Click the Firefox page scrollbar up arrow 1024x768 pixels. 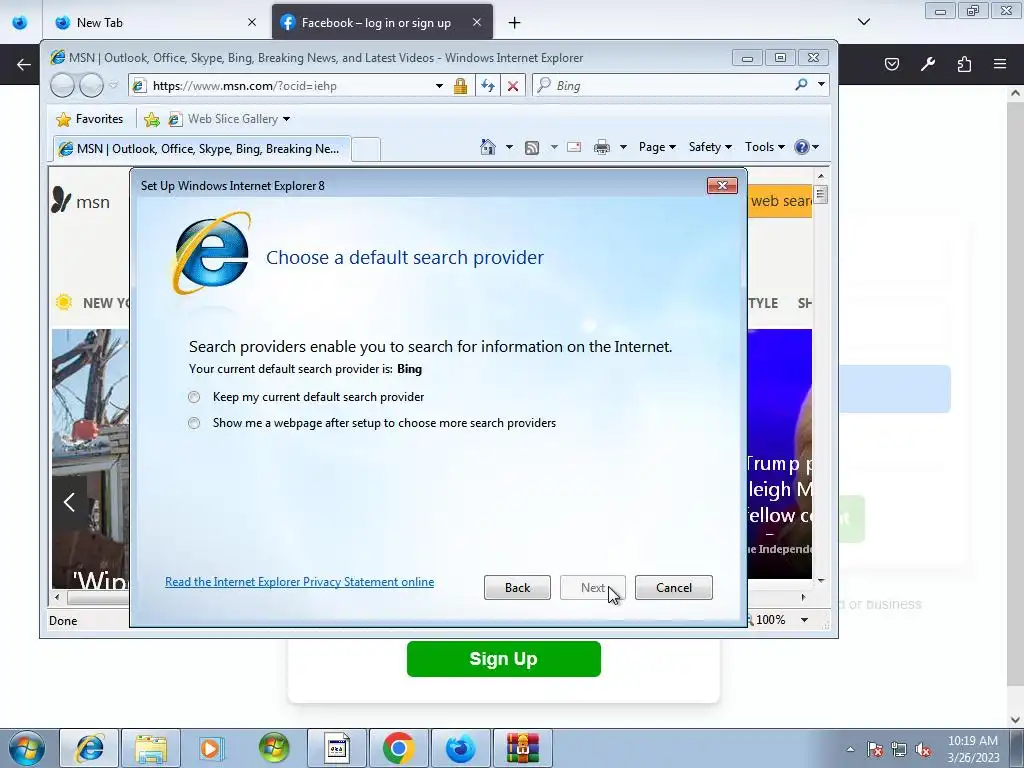click(1015, 93)
